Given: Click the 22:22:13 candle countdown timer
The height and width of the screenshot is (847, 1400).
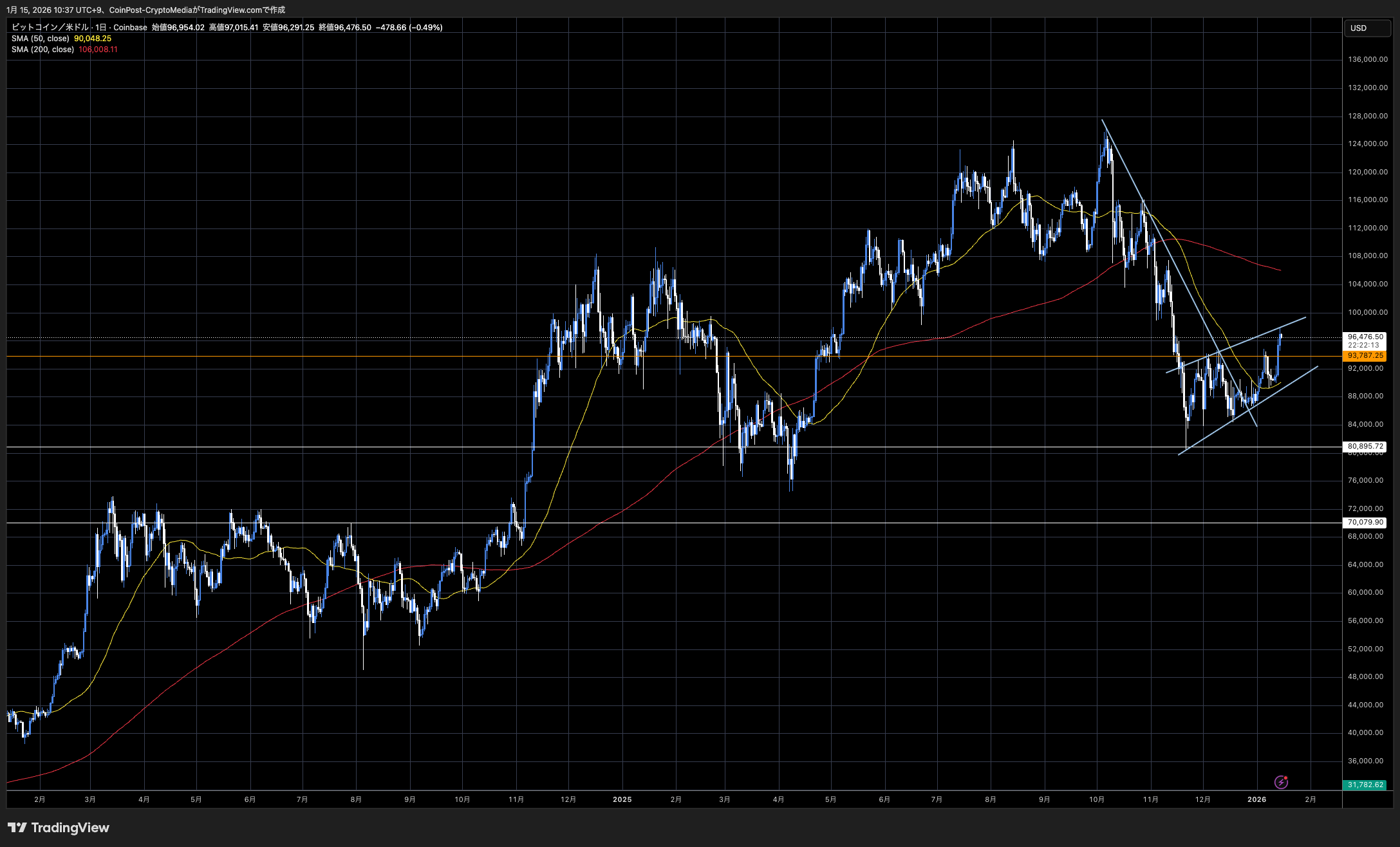Looking at the screenshot, I should coord(1363,345).
